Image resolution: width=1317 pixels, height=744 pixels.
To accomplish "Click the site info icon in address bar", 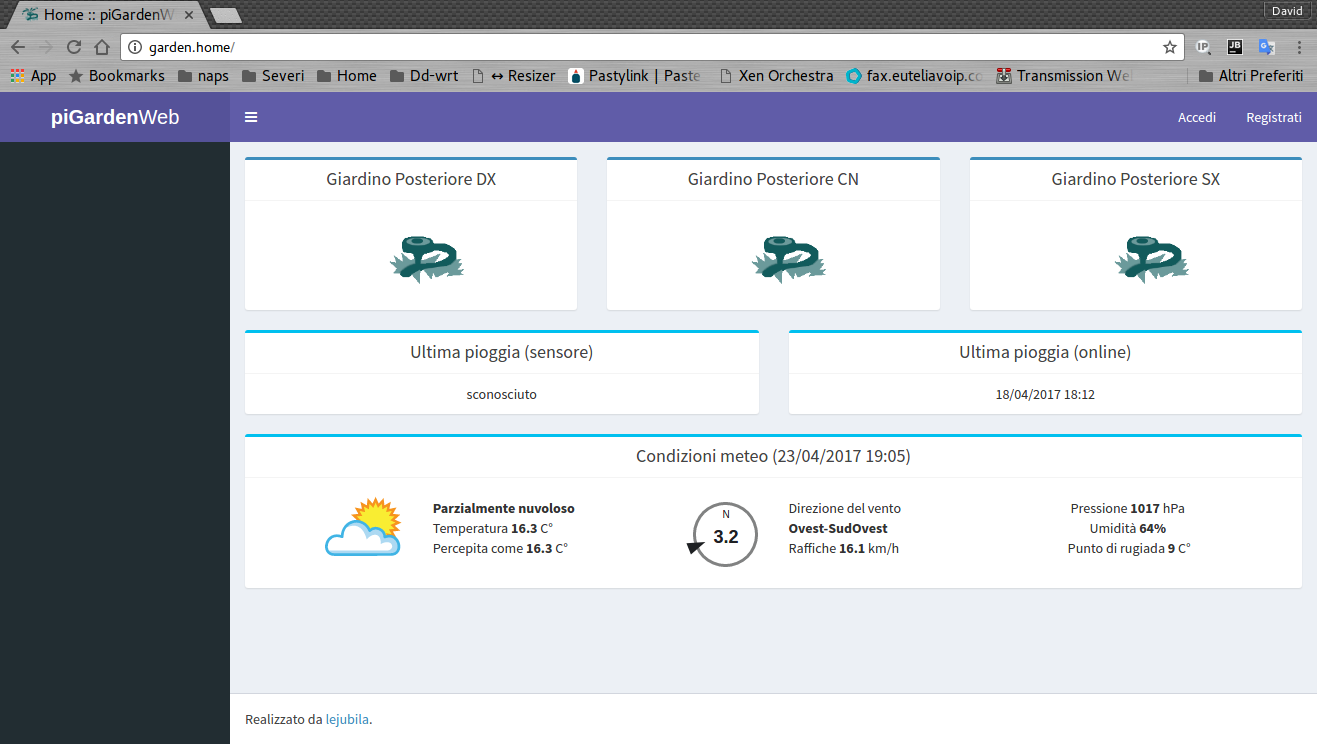I will click(x=136, y=47).
